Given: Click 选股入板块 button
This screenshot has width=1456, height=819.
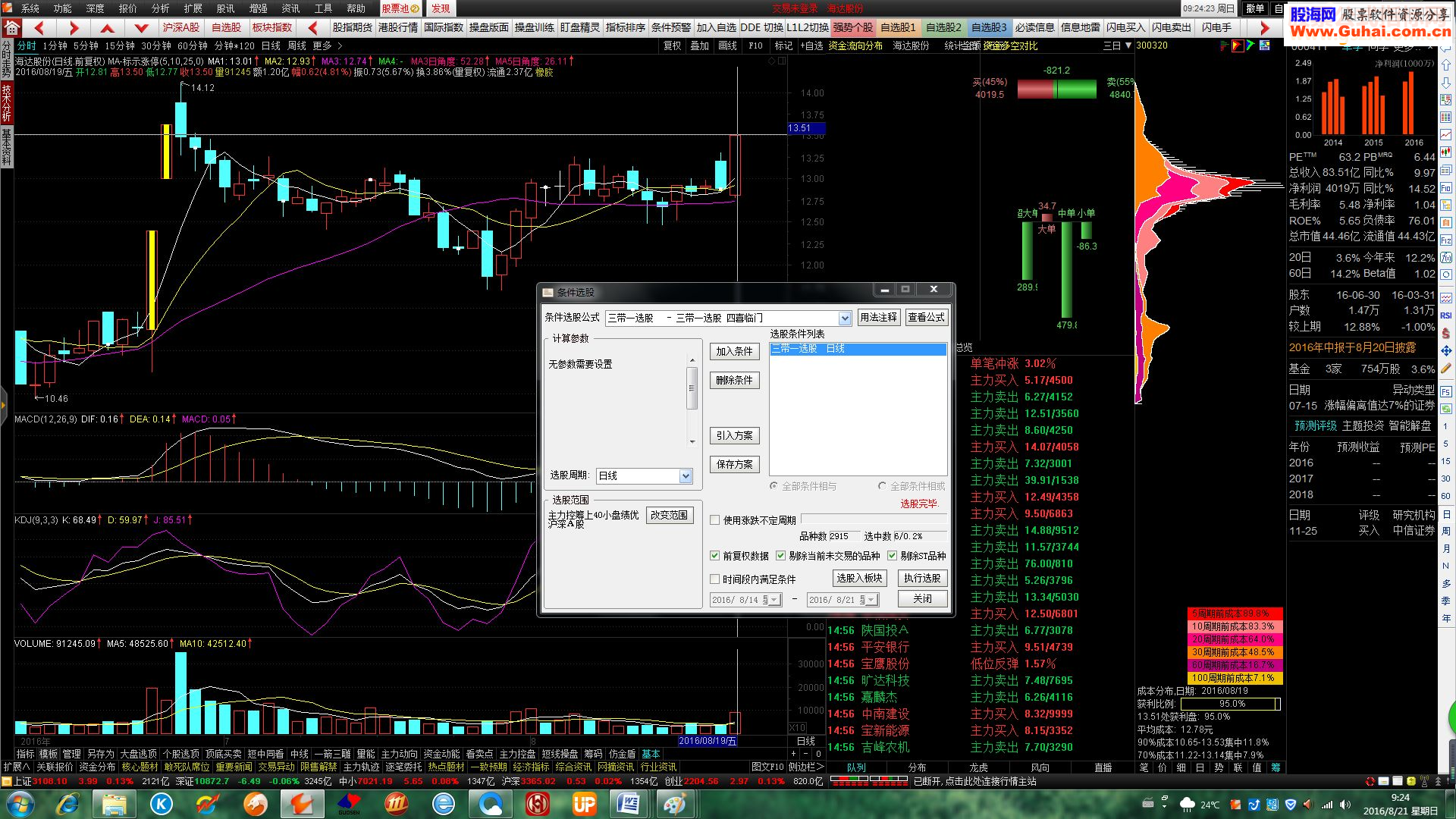Looking at the screenshot, I should tap(859, 579).
